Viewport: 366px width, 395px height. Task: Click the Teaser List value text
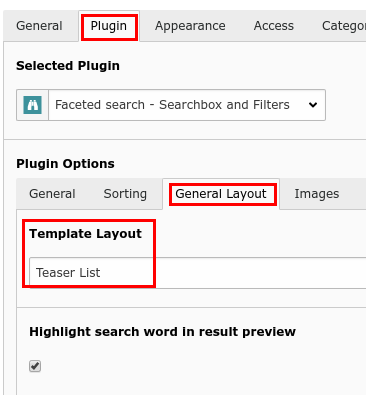click(x=68, y=273)
